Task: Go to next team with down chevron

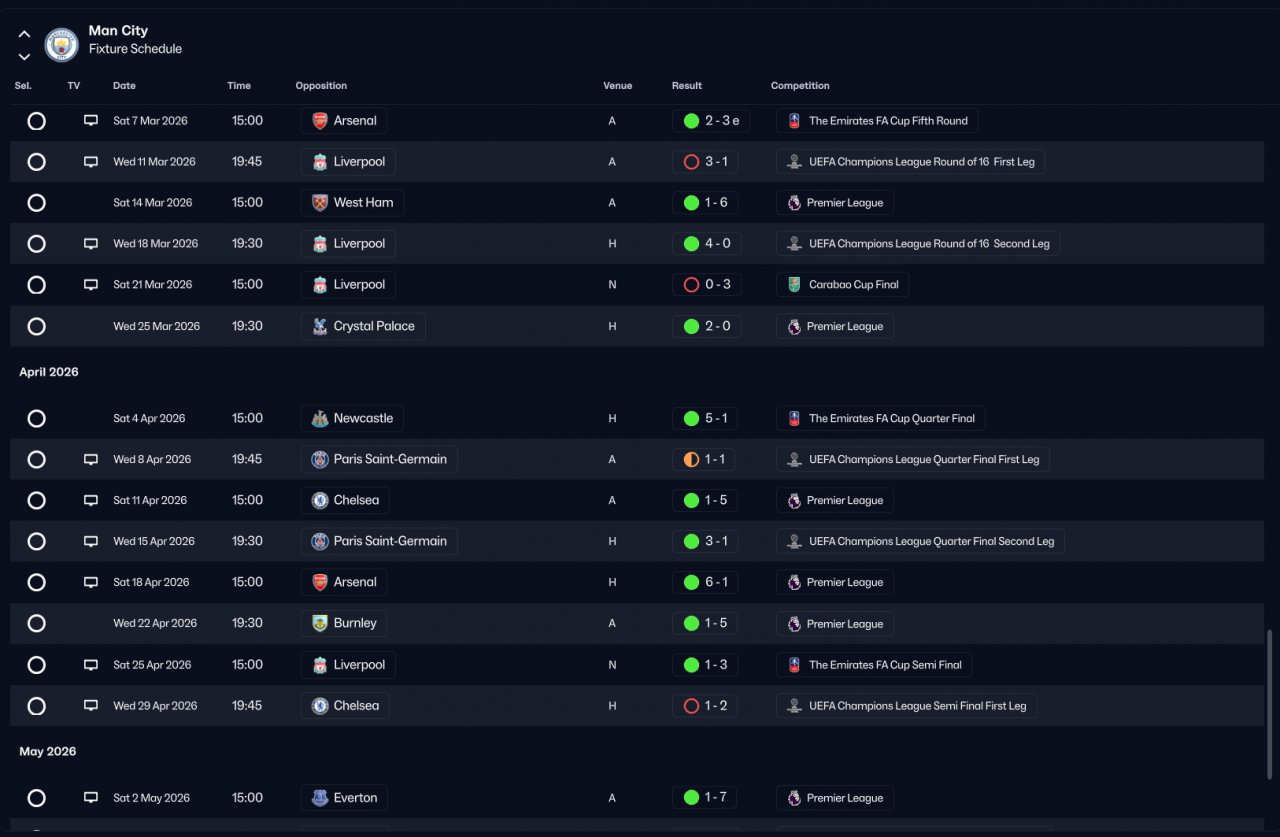Action: click(x=24, y=57)
